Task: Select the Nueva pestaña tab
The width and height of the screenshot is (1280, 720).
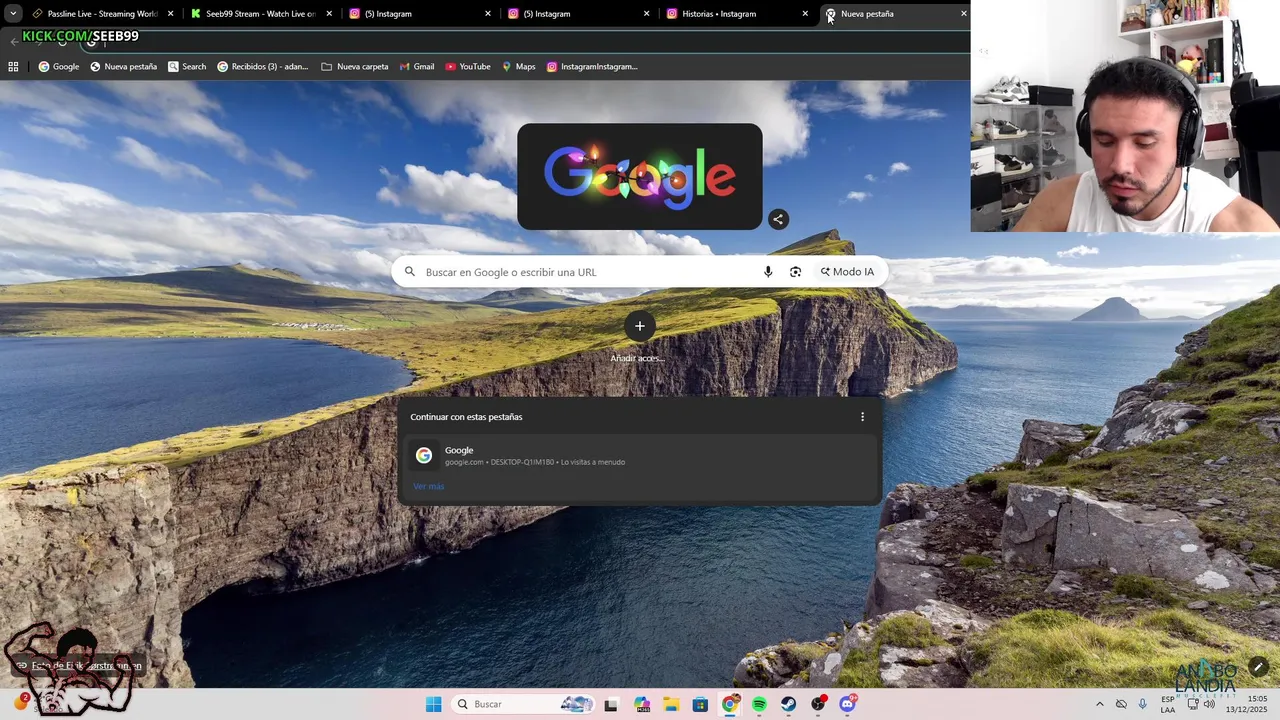Action: pyautogui.click(x=896, y=14)
